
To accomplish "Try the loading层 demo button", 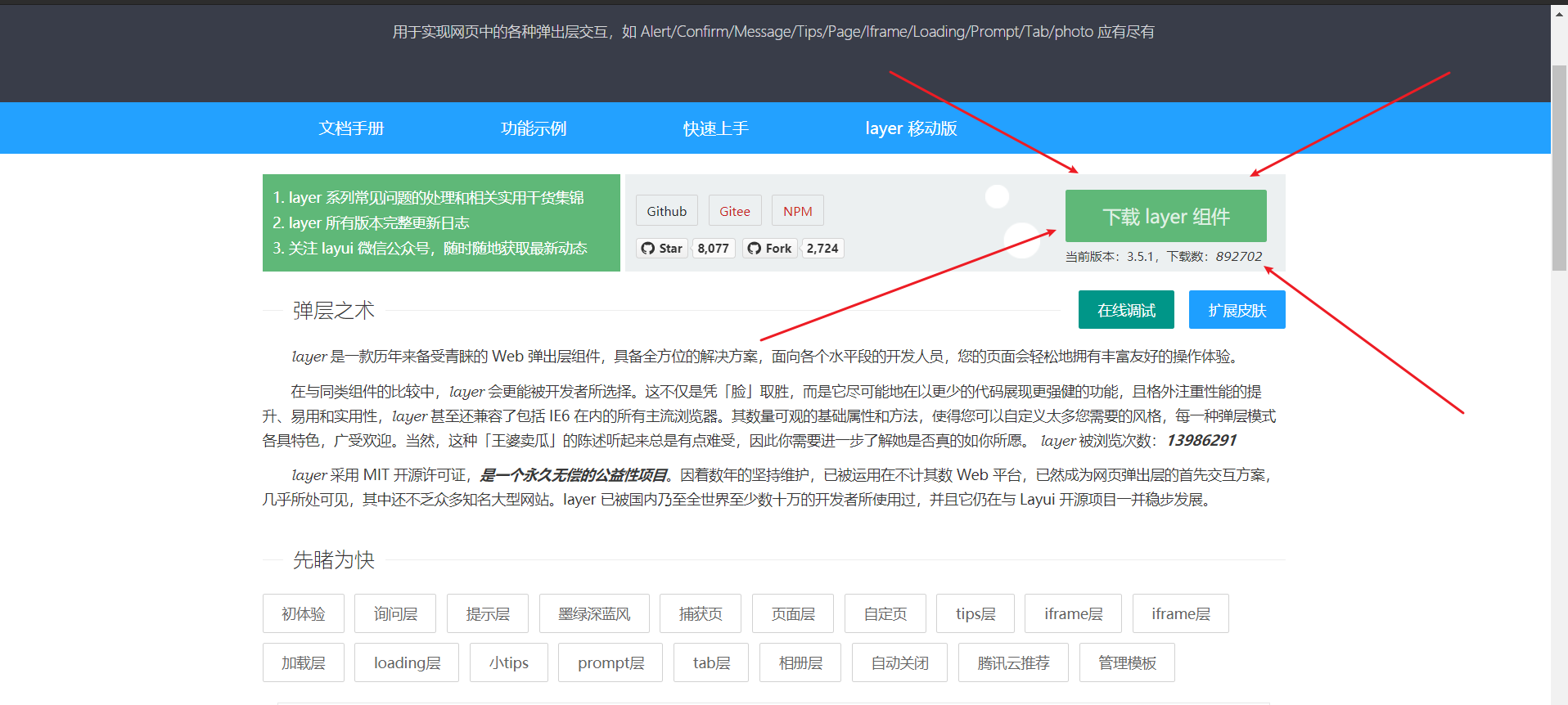I will (x=407, y=662).
